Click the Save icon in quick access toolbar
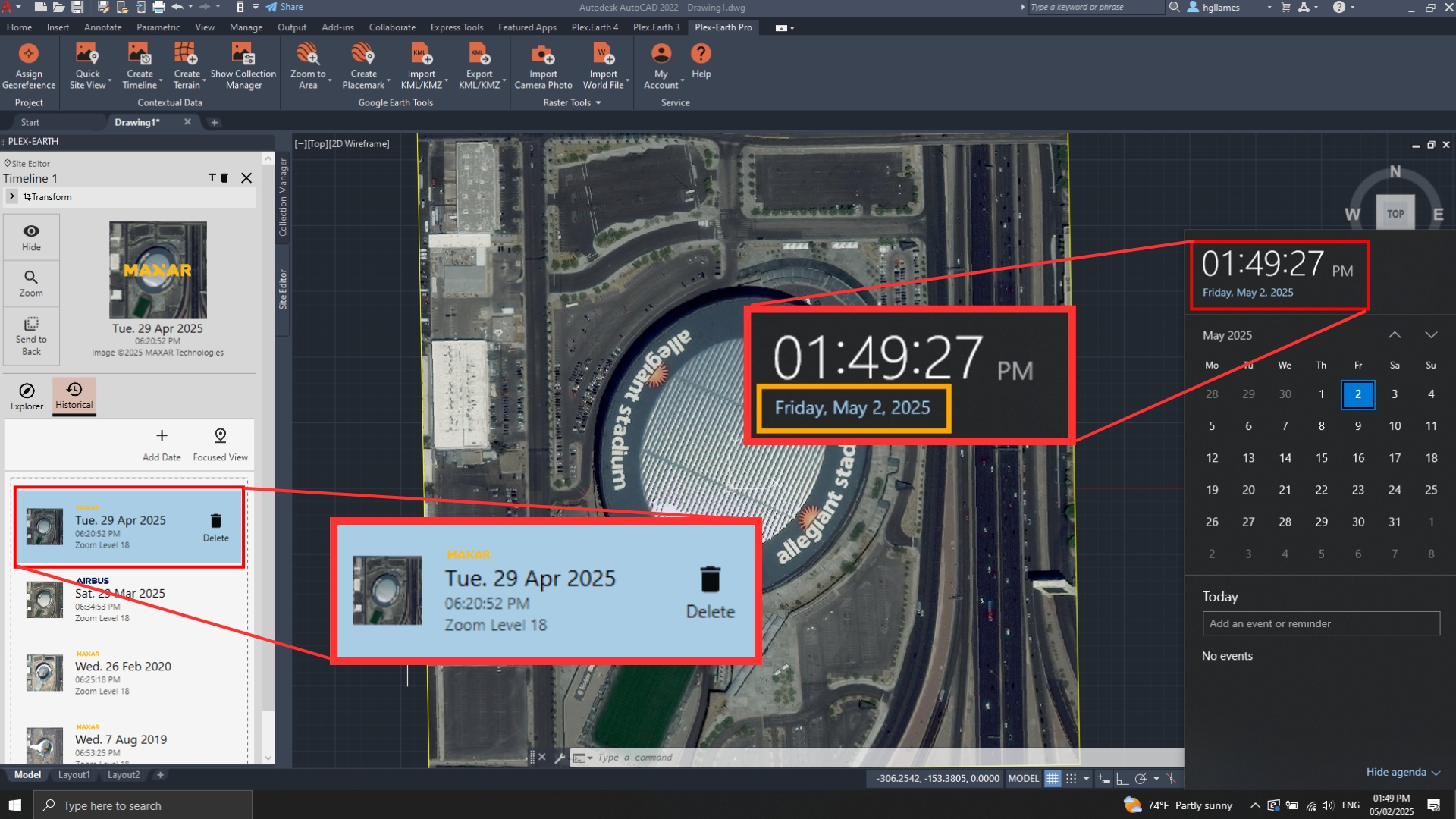The width and height of the screenshot is (1456, 819). 77,7
